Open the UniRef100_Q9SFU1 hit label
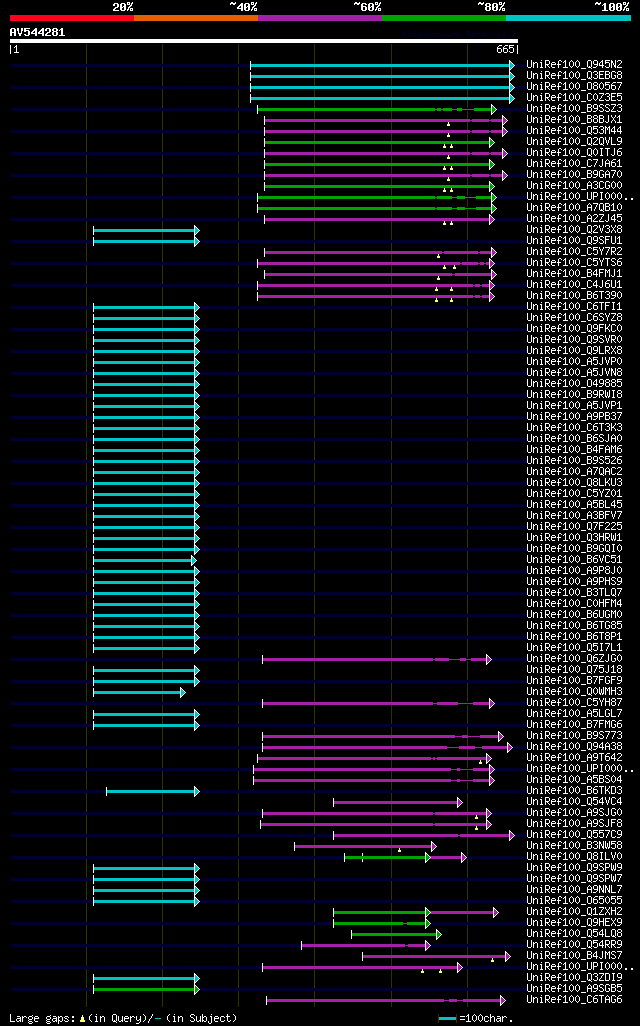 575,241
